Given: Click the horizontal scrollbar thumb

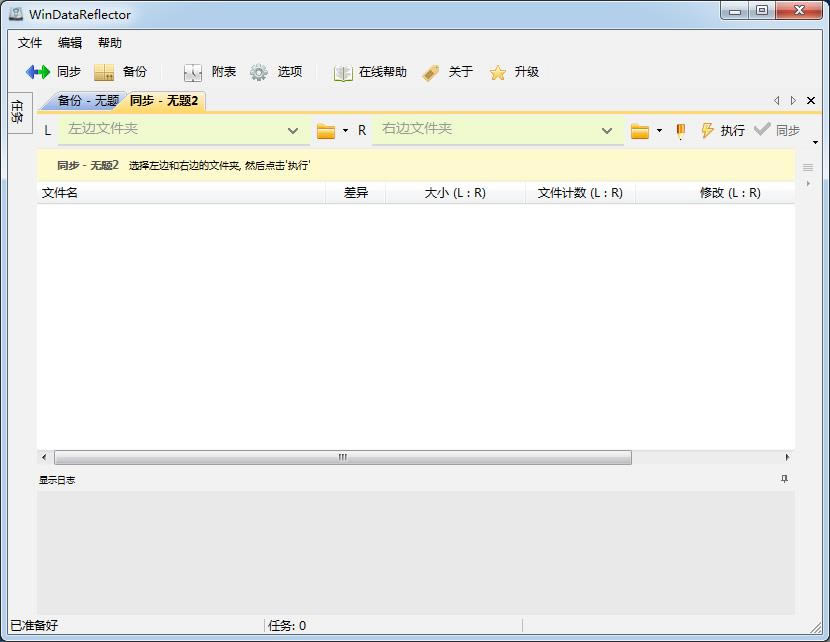Looking at the screenshot, I should click(x=343, y=457).
